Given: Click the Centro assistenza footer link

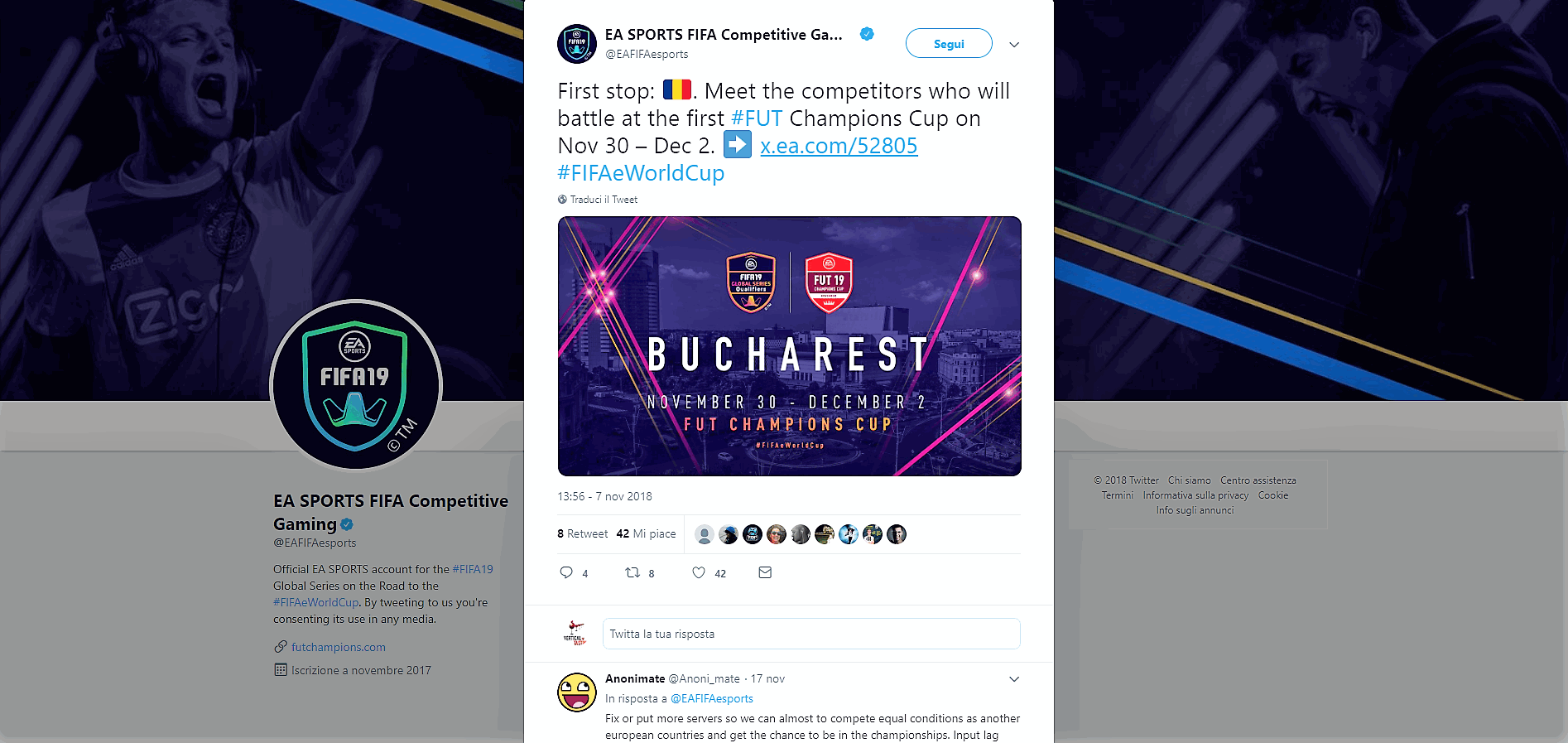Looking at the screenshot, I should click(1258, 480).
